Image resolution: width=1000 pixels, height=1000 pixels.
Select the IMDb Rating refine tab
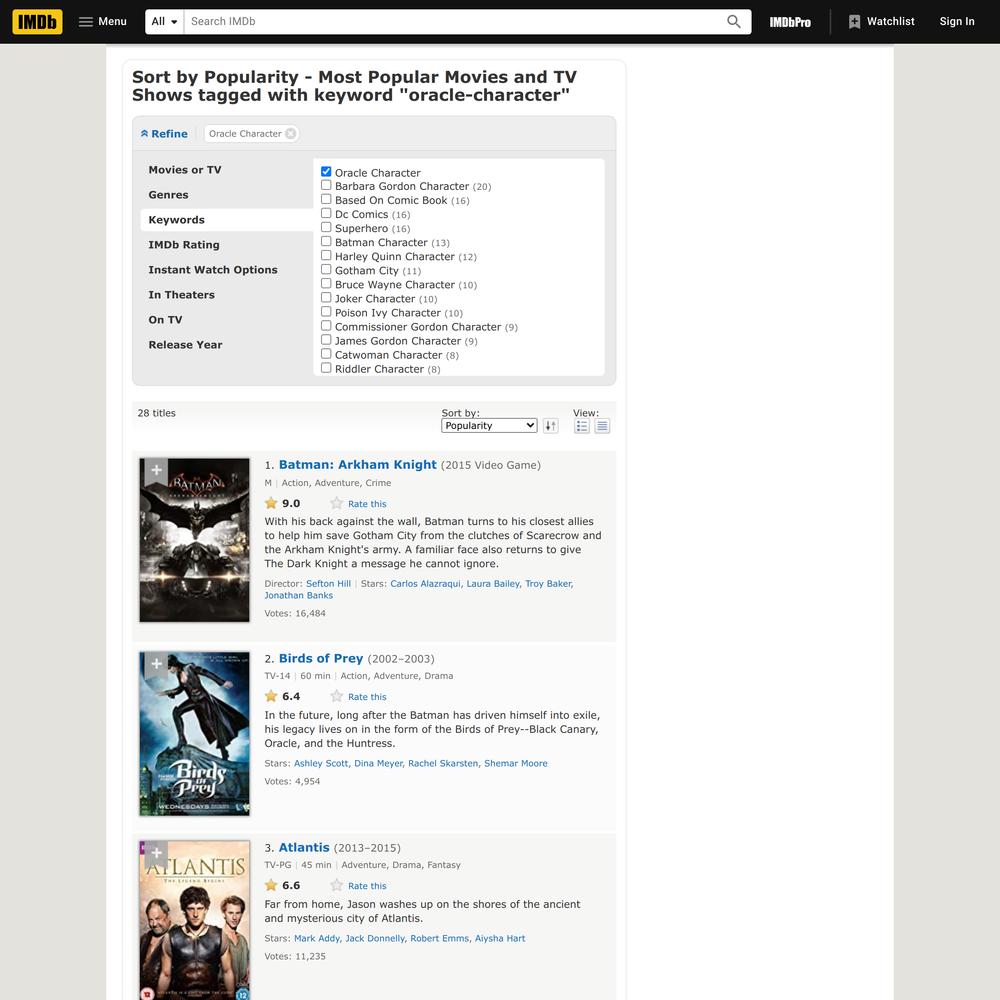(x=184, y=244)
